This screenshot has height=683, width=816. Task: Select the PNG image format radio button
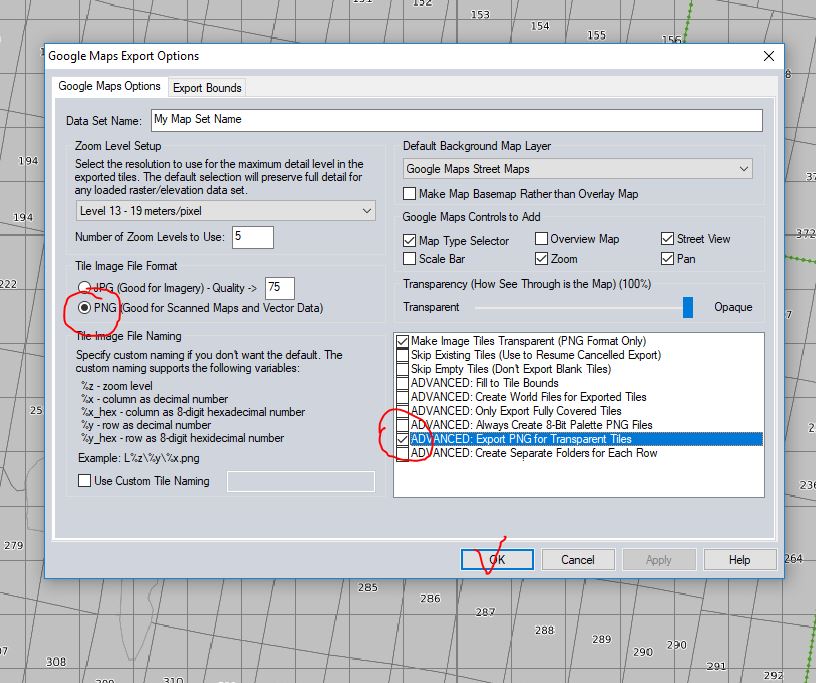pos(84,308)
